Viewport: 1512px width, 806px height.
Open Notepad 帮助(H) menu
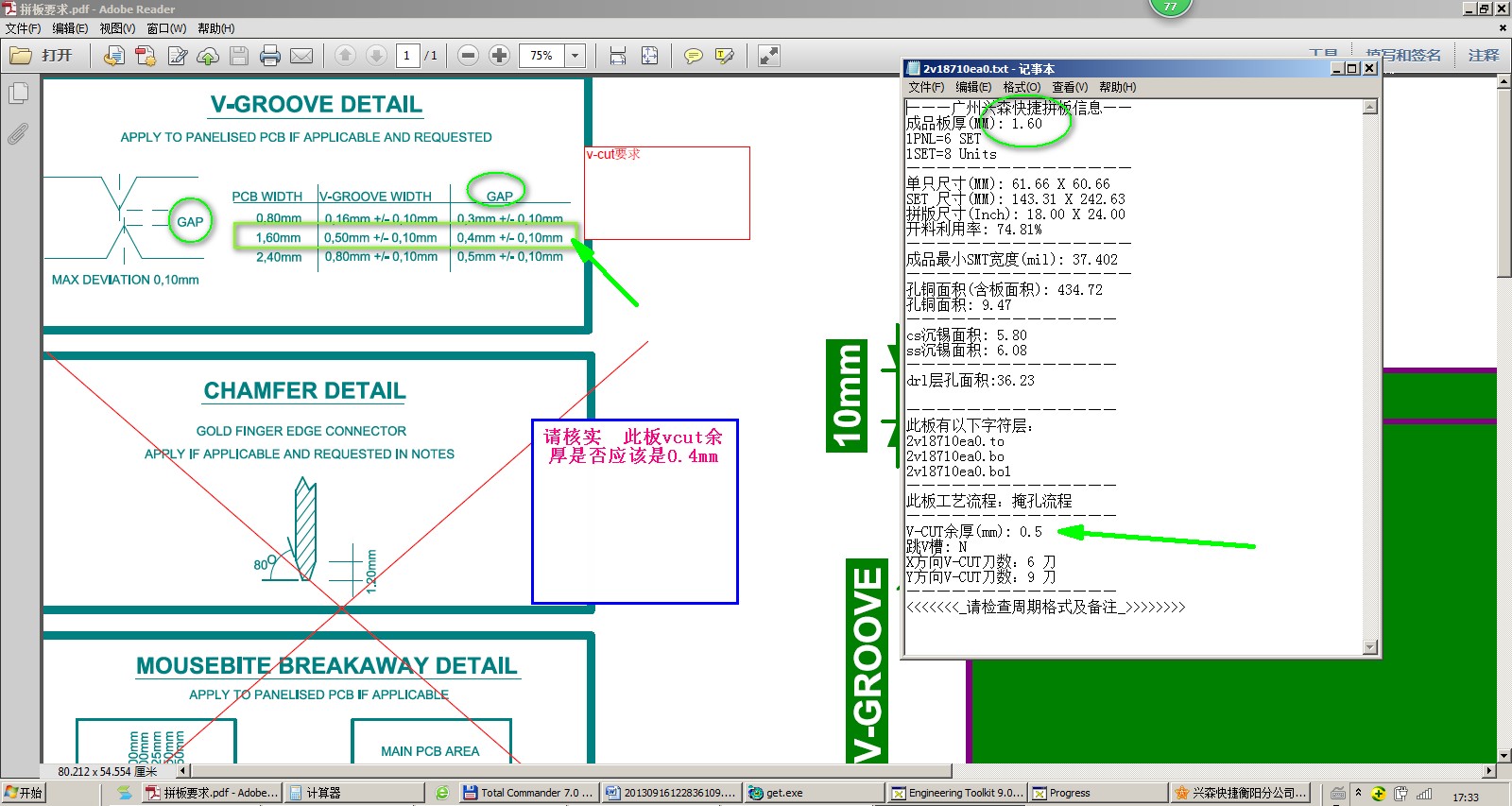1118,87
